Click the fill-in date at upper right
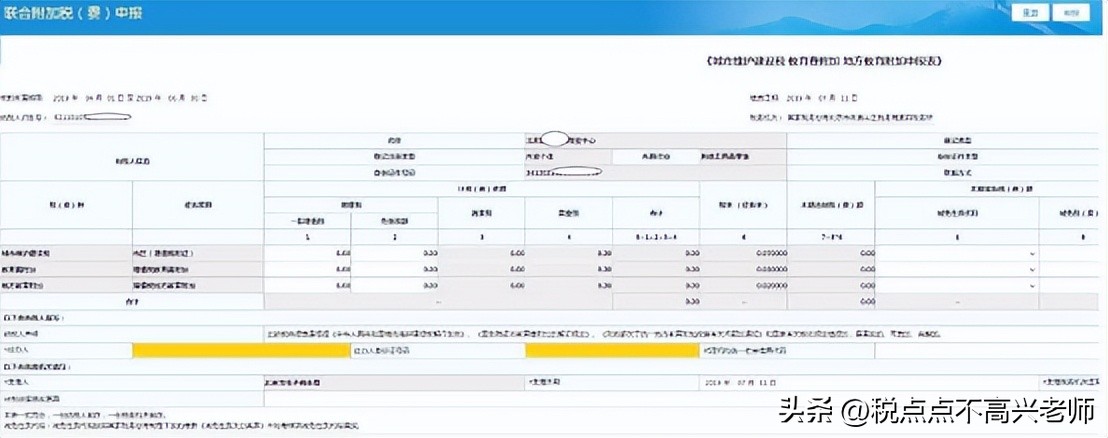 pyautogui.click(x=822, y=98)
